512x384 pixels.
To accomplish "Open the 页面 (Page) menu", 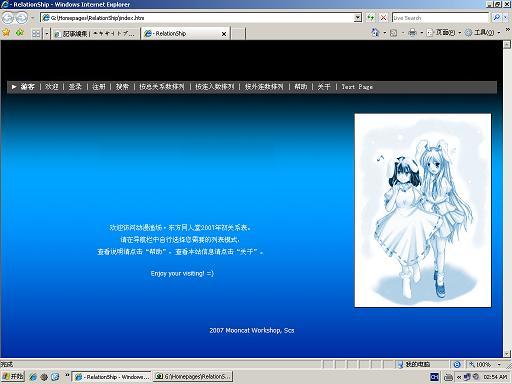I will 444,32.
